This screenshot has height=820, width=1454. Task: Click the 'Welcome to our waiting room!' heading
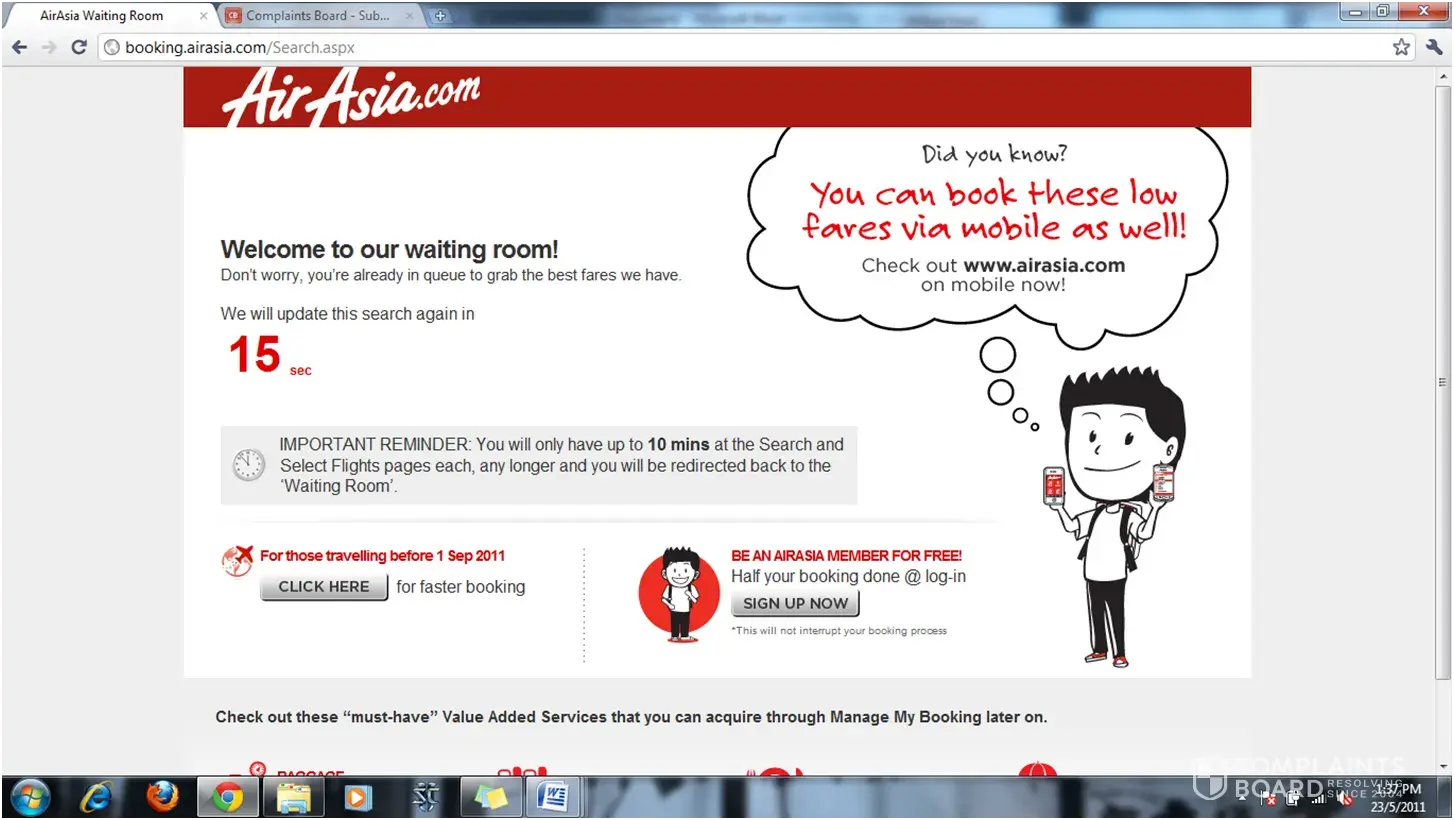click(390, 249)
